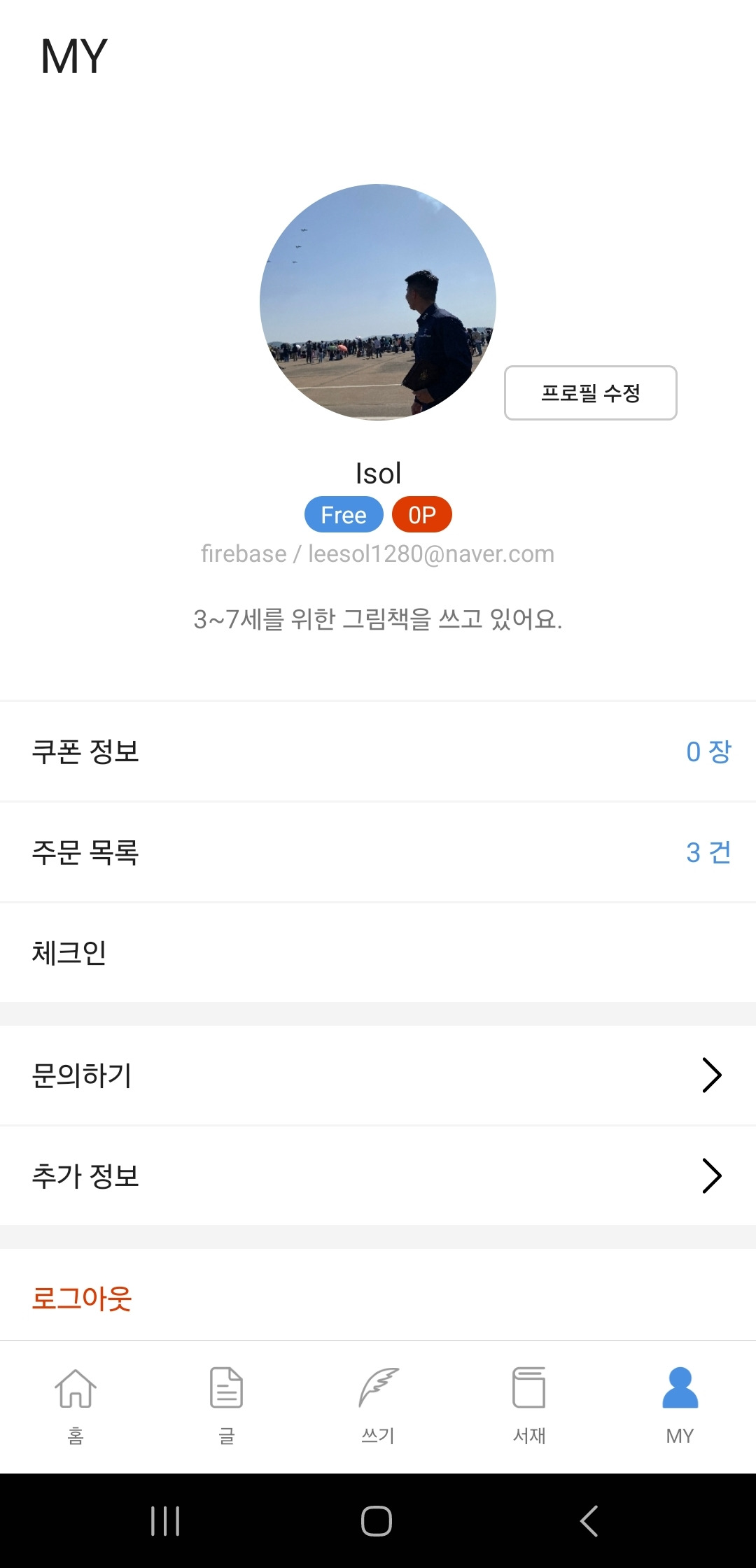Open the 체크인 menu item

pos(378,953)
